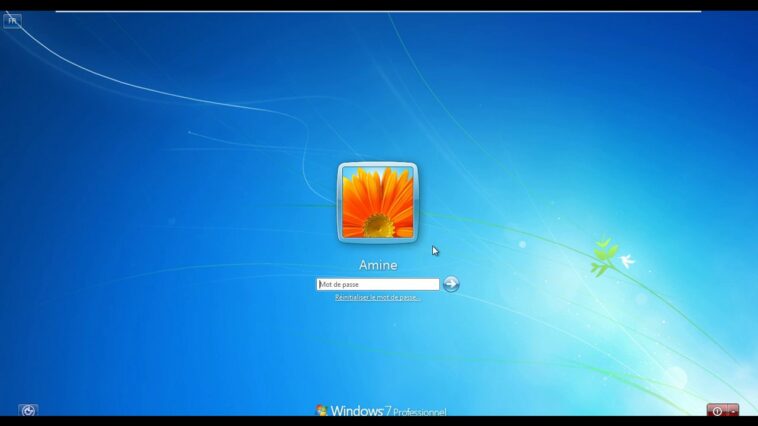This screenshot has height=426, width=758.
Task: Click the Windows flag logo at bottom
Action: (x=321, y=411)
